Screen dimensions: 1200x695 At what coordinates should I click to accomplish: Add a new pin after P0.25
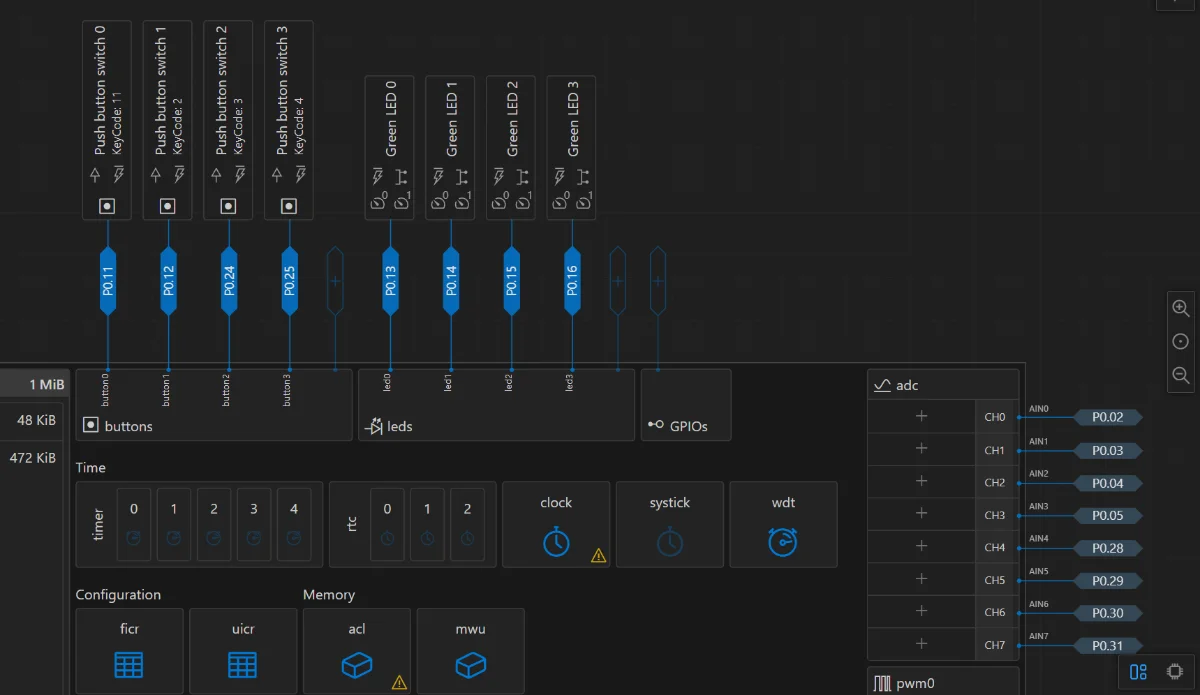tap(335, 281)
